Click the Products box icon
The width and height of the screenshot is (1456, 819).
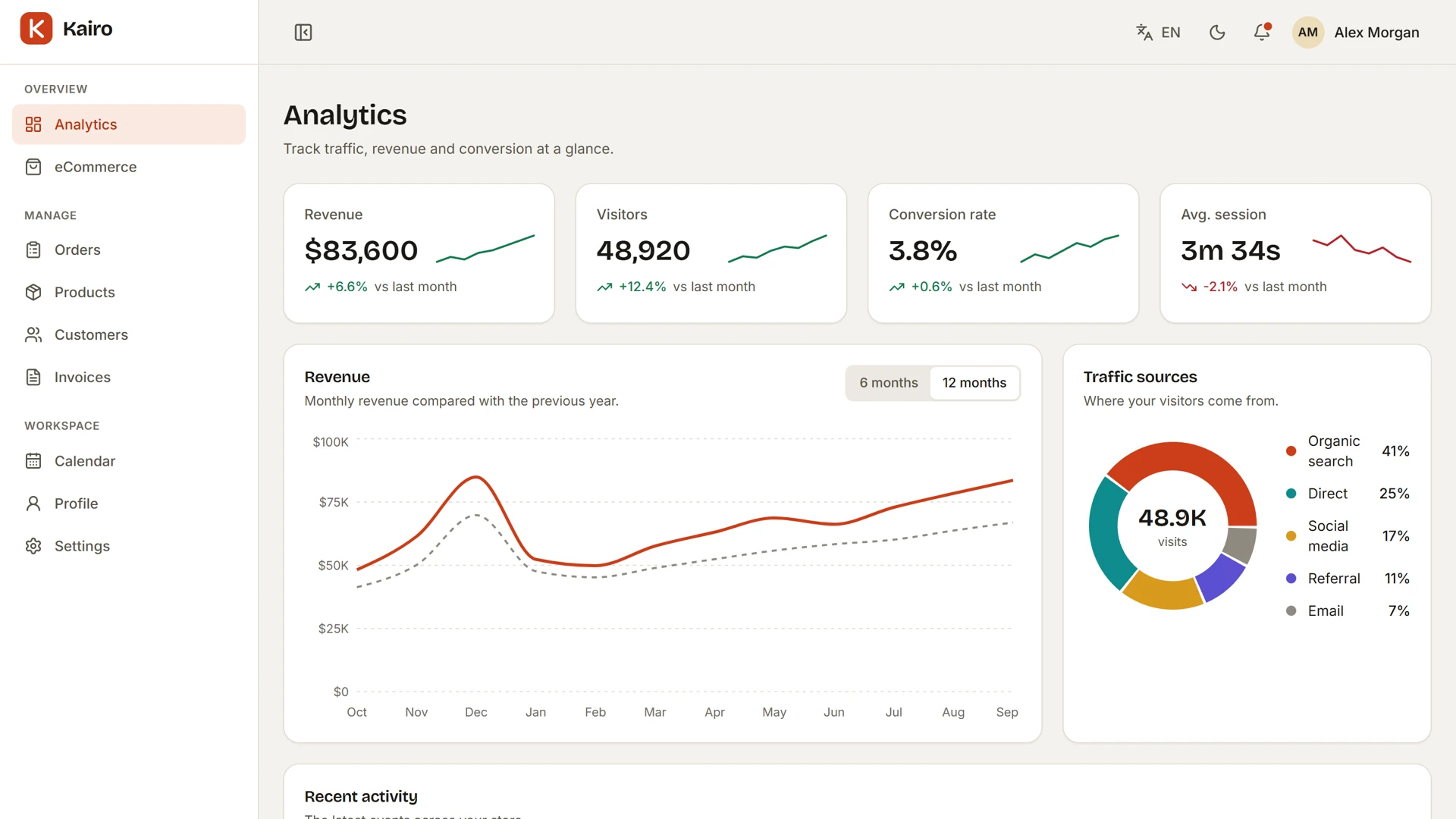coord(33,292)
